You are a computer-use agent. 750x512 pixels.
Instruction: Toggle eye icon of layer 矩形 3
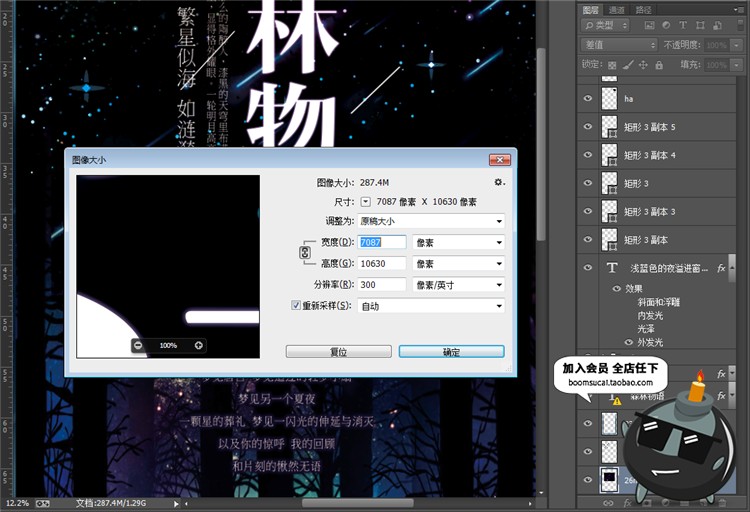[588, 183]
